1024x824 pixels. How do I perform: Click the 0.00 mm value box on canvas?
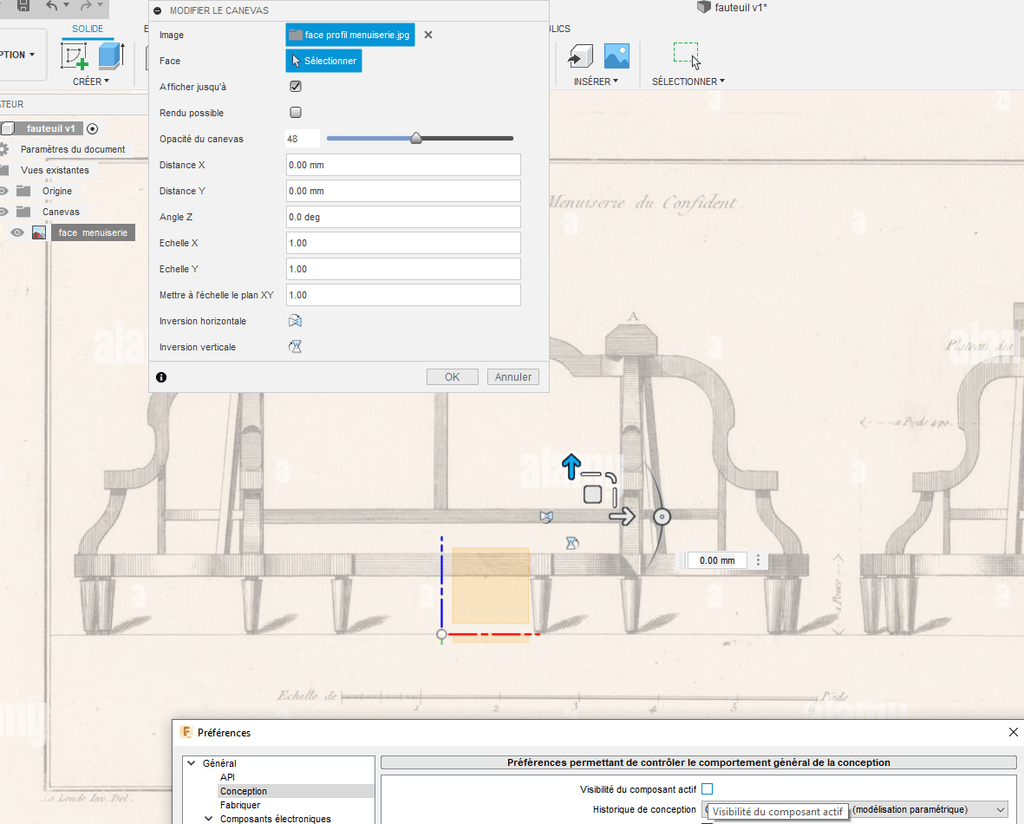[717, 560]
